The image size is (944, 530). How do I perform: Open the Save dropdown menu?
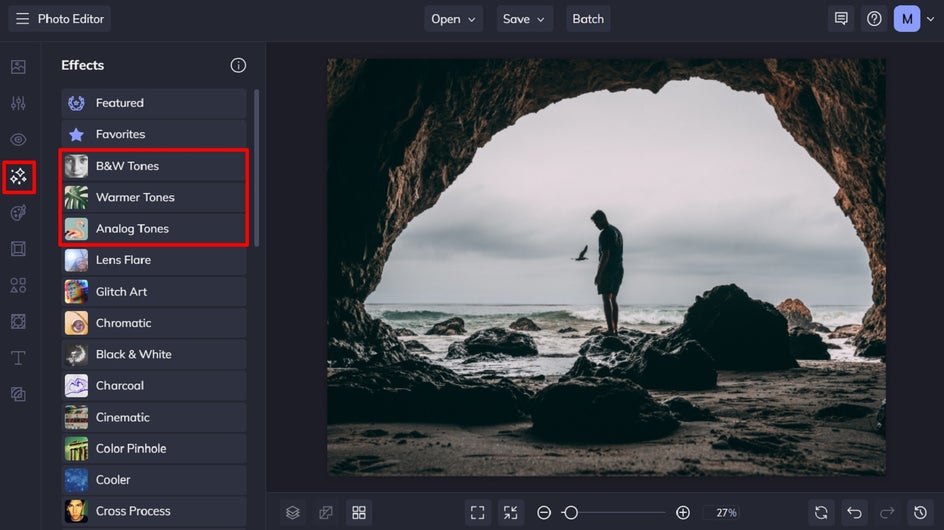pos(524,19)
